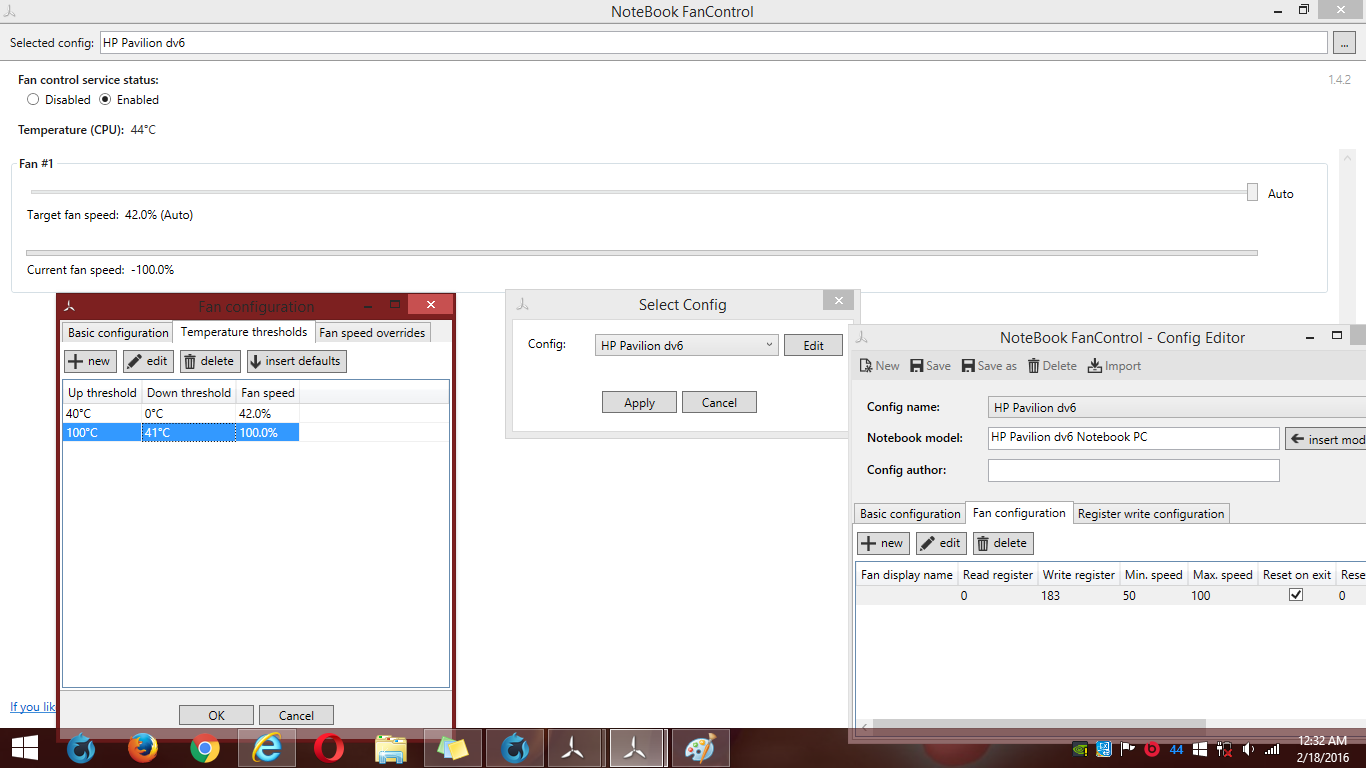Switch to the Basic configuration tab in Fan configuration
Image resolution: width=1366 pixels, height=768 pixels.
point(118,333)
